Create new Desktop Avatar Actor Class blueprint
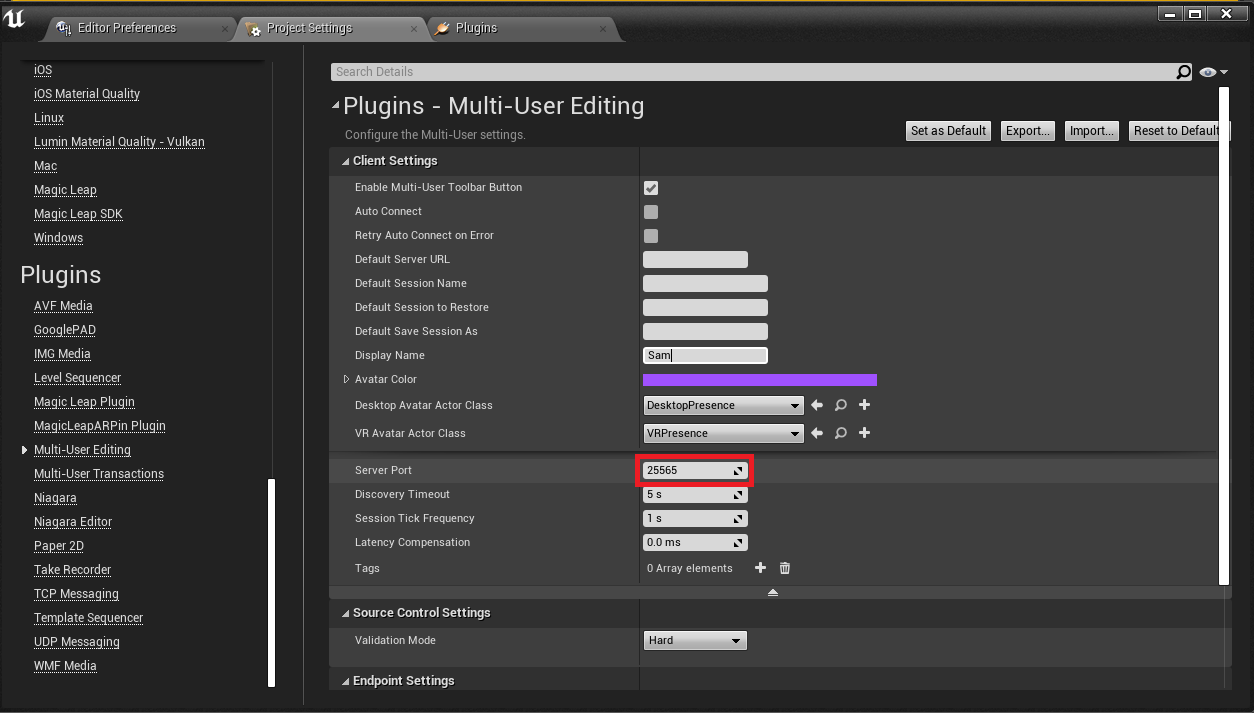1254x714 pixels. [865, 405]
